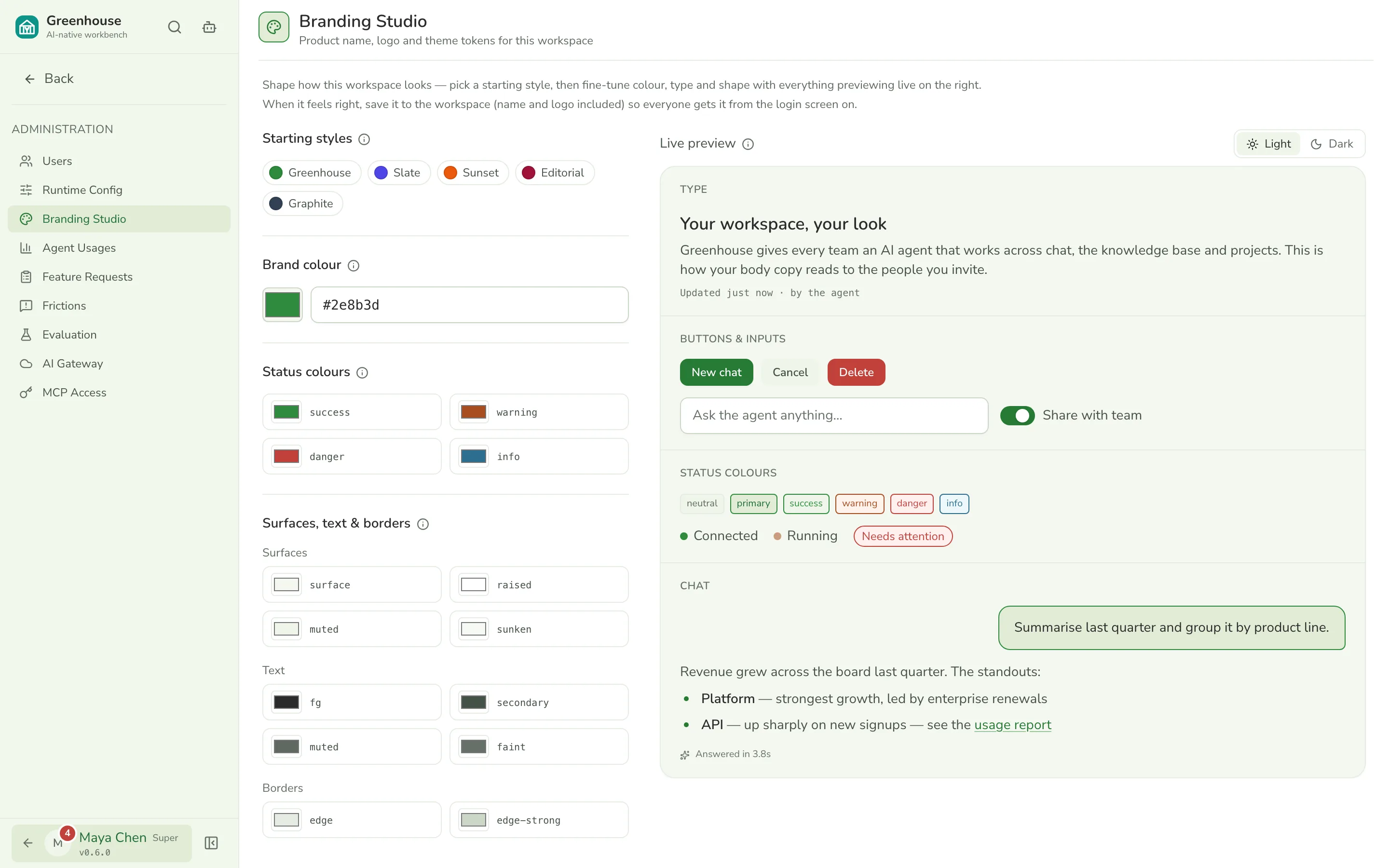Select the Graphite starting style
This screenshot has height=868, width=1389.
tap(302, 204)
